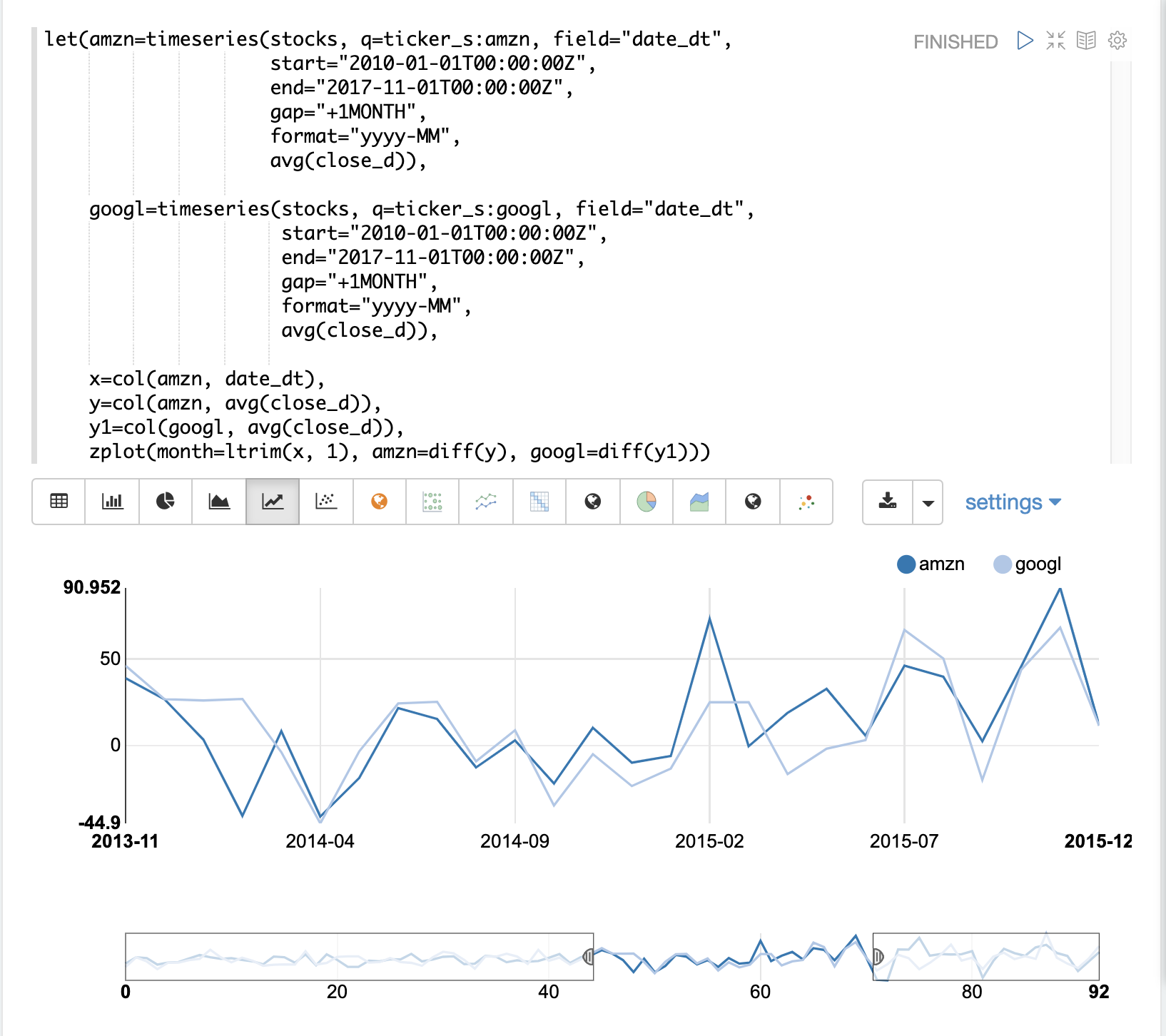Pick the blue grid heatmap icon
Image resolution: width=1166 pixels, height=1036 pixels.
click(x=539, y=502)
